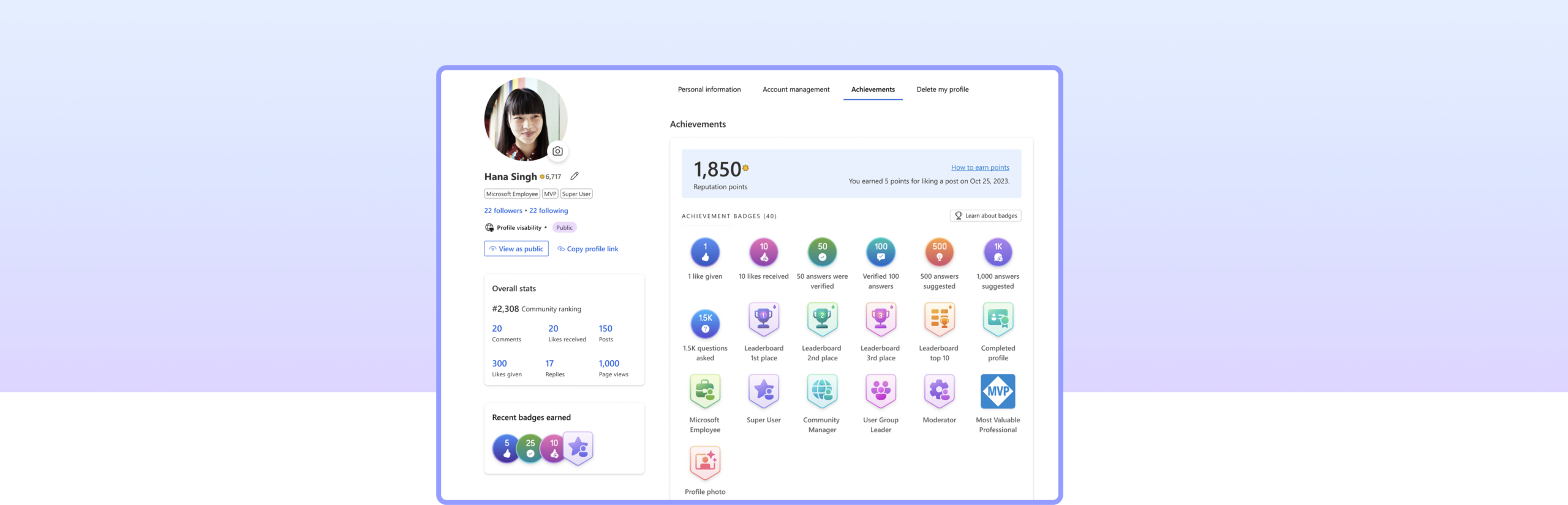The width and height of the screenshot is (1568, 505).
Task: Click Hana Singh's profile photo
Action: pos(526,119)
